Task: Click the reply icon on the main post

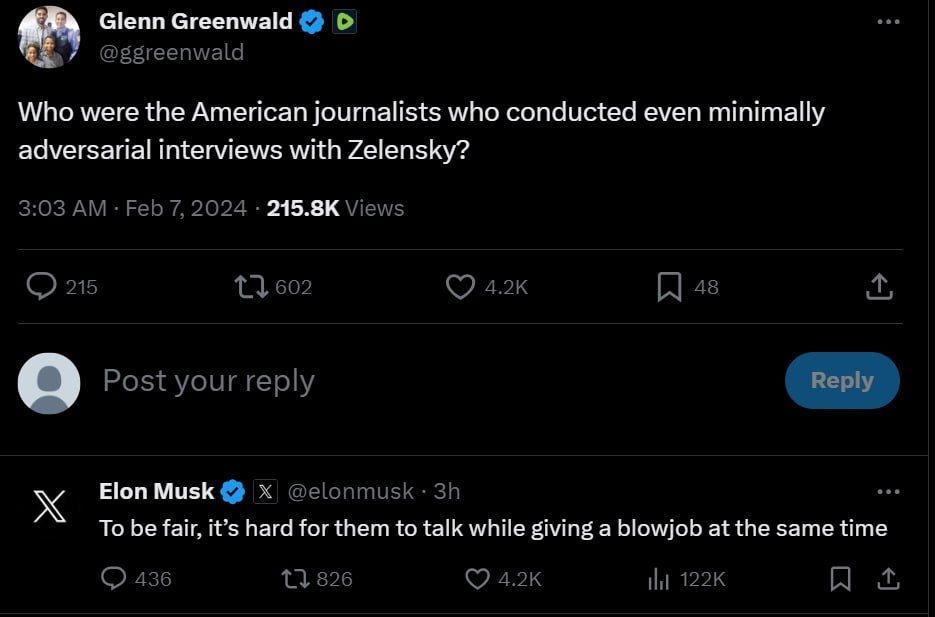Action: (x=41, y=287)
